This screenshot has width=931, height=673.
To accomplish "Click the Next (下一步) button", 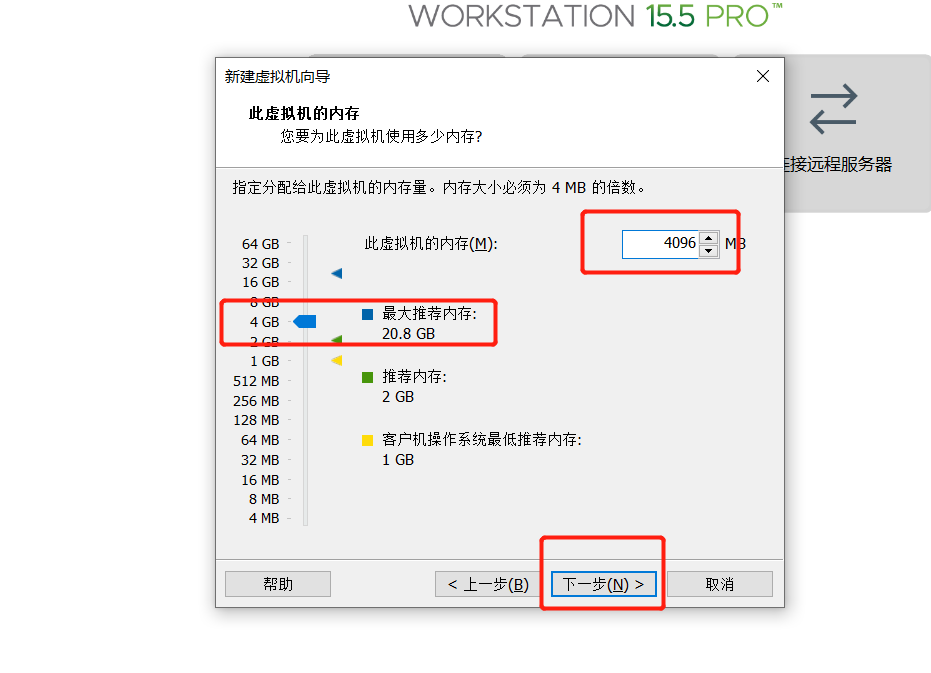I will [x=603, y=584].
